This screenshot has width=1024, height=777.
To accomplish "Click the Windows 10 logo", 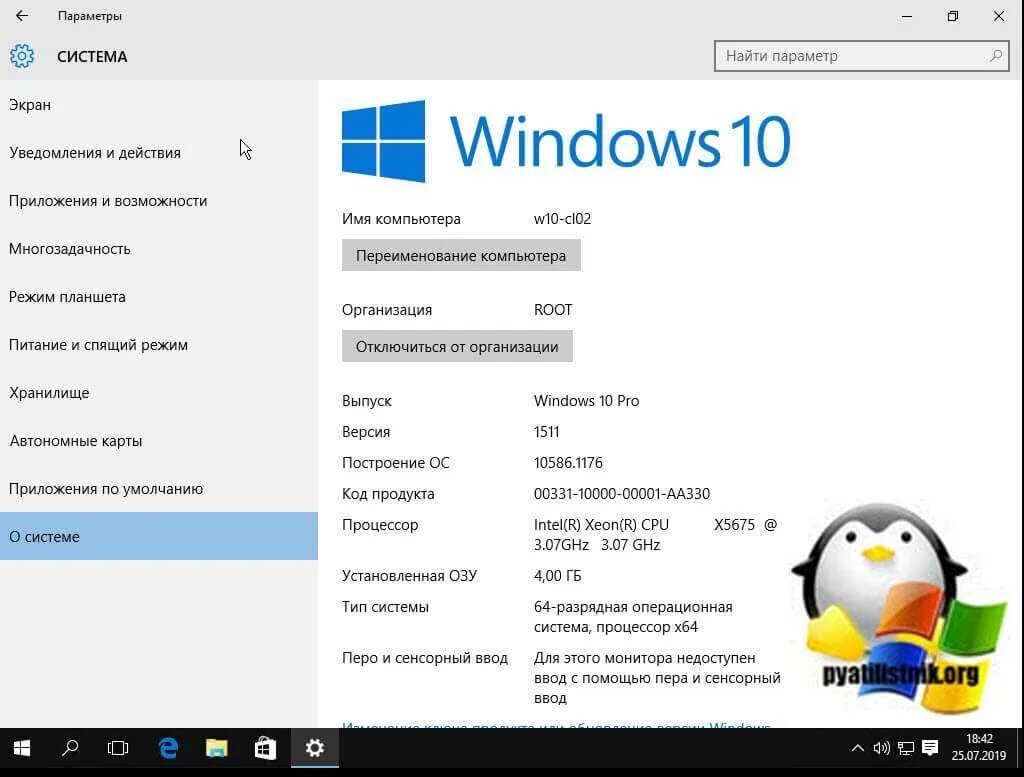I will pyautogui.click(x=566, y=141).
